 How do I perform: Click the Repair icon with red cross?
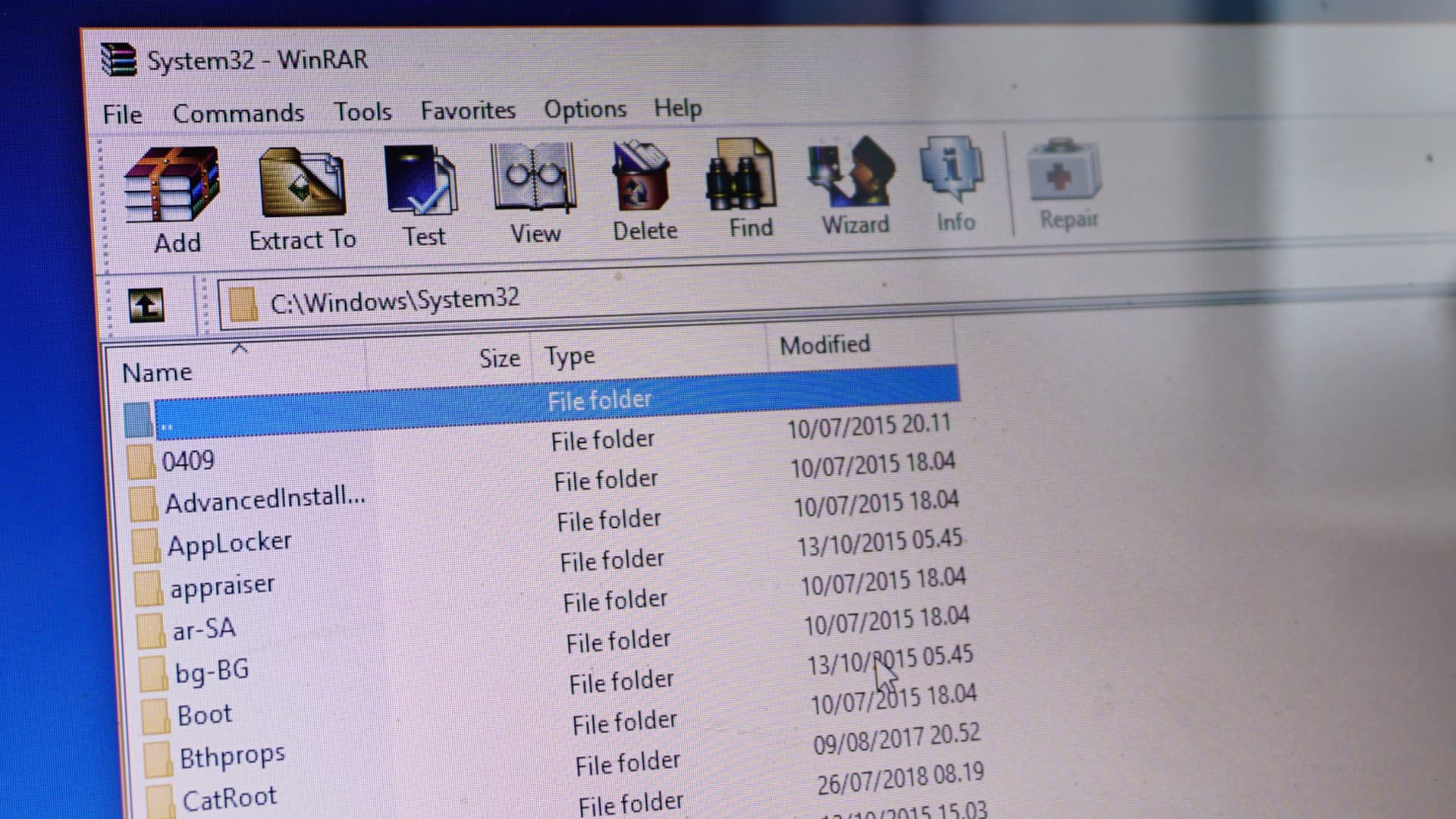point(1064,173)
